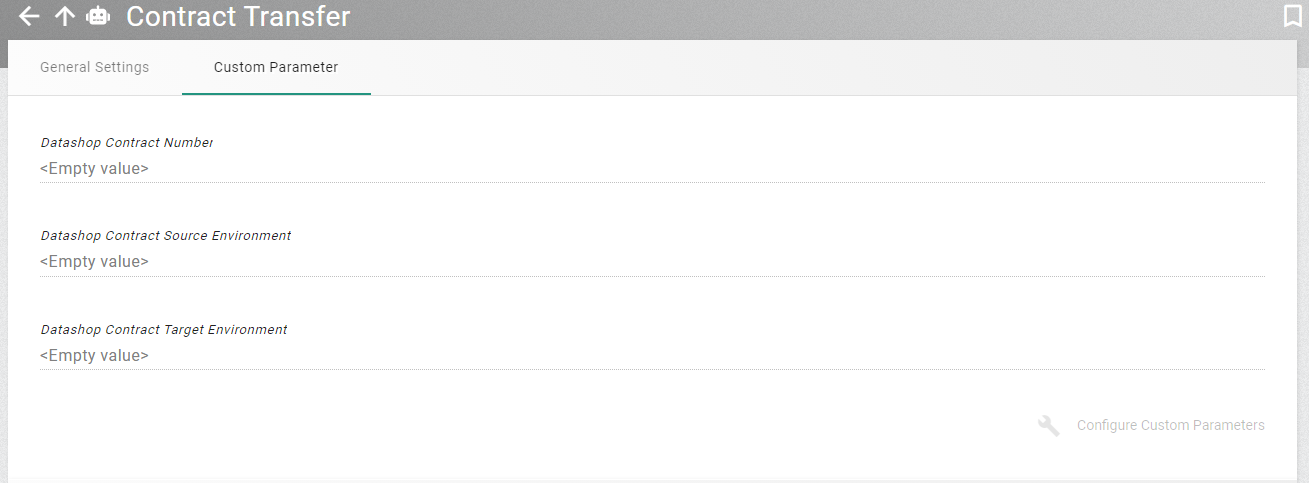Bookmark this page with the bookmark icon

pos(1291,17)
